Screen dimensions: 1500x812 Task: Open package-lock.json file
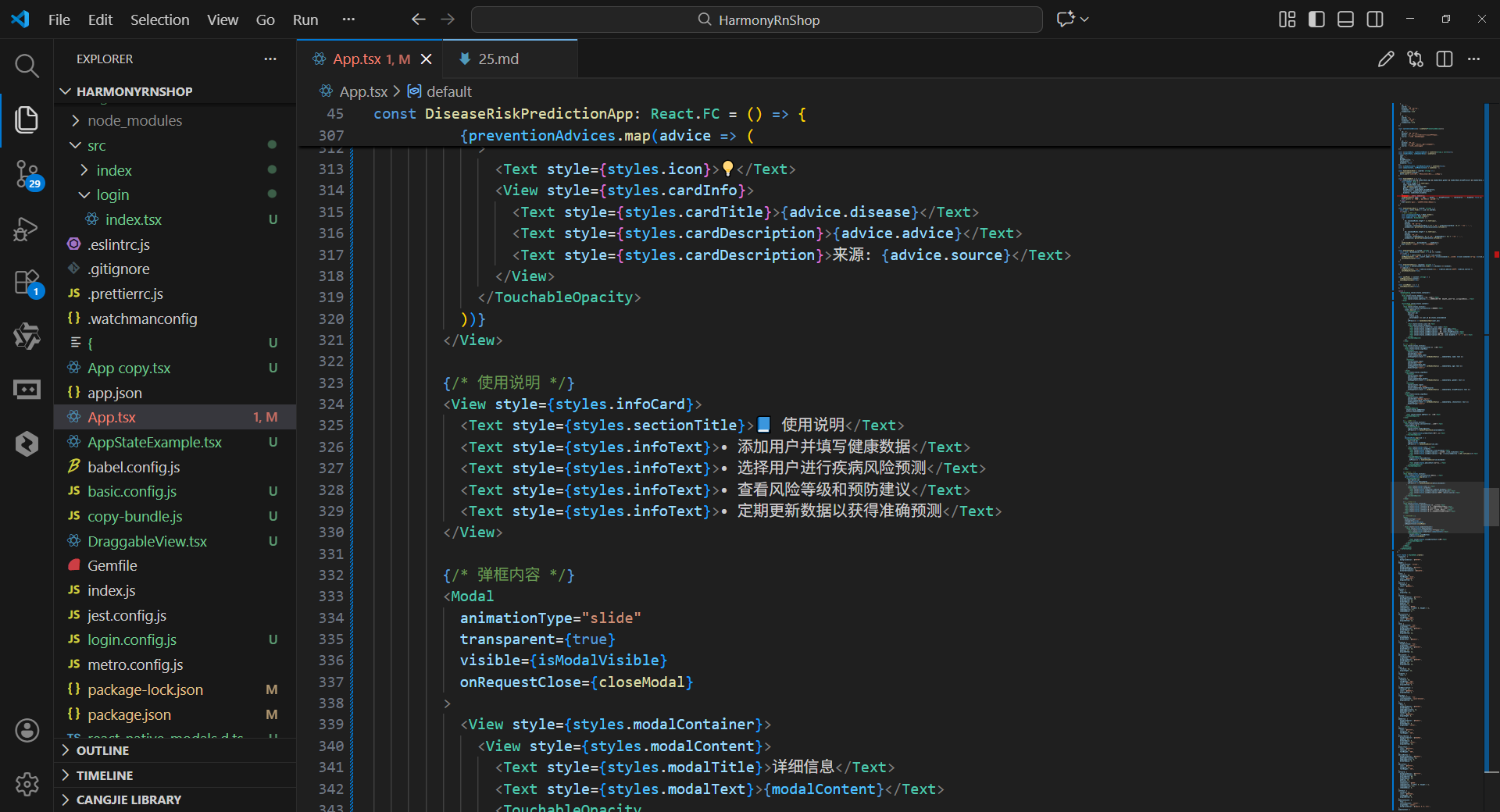coord(175,689)
